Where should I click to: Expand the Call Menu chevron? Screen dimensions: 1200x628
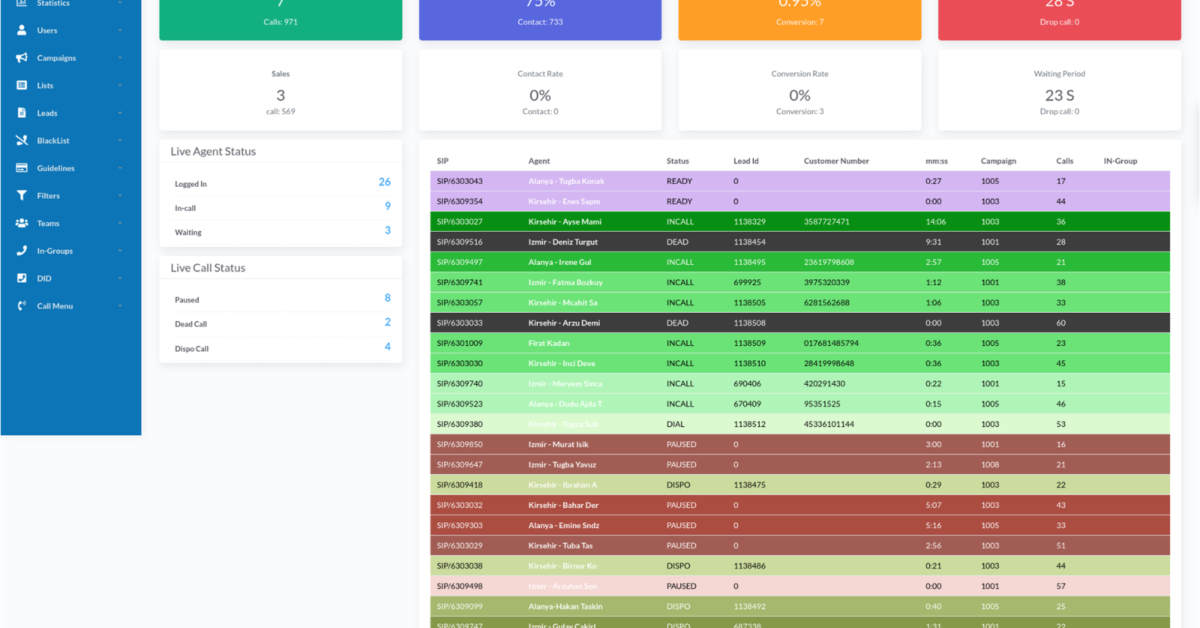click(120, 306)
